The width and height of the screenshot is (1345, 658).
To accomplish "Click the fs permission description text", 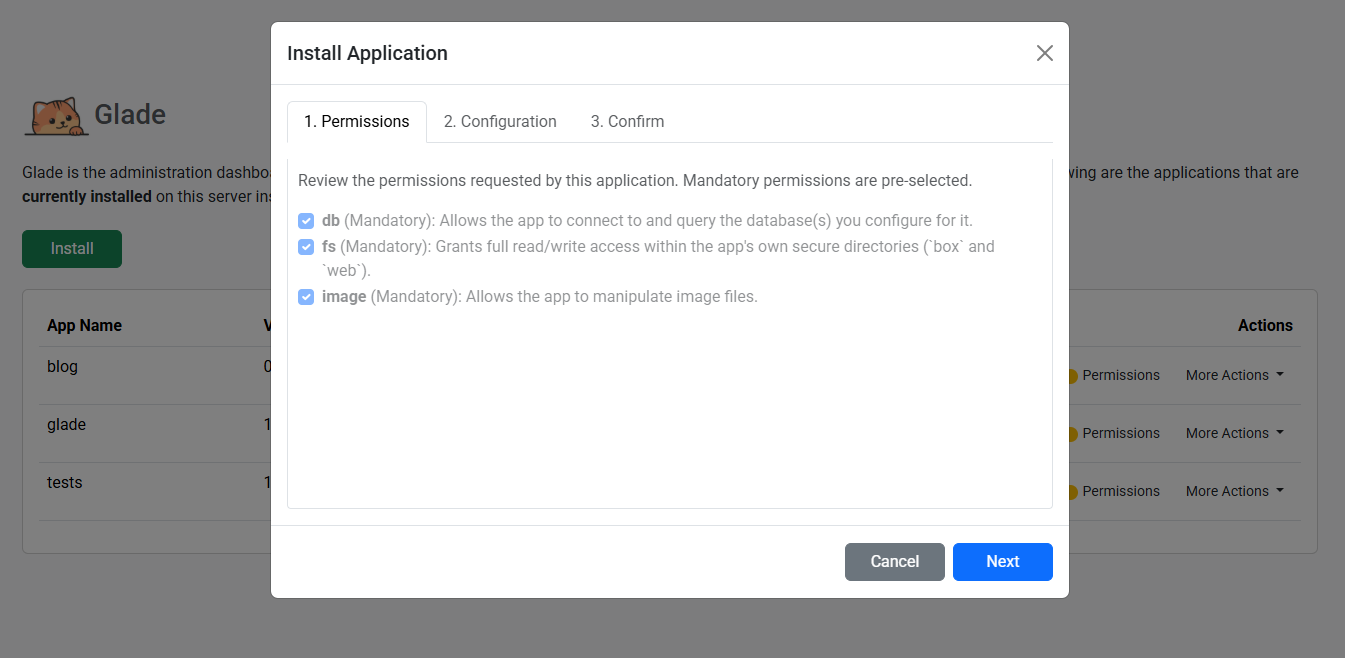I will coord(658,259).
